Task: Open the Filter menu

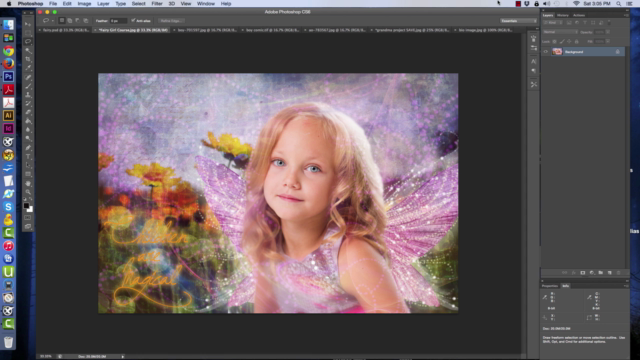Action: click(x=157, y=4)
